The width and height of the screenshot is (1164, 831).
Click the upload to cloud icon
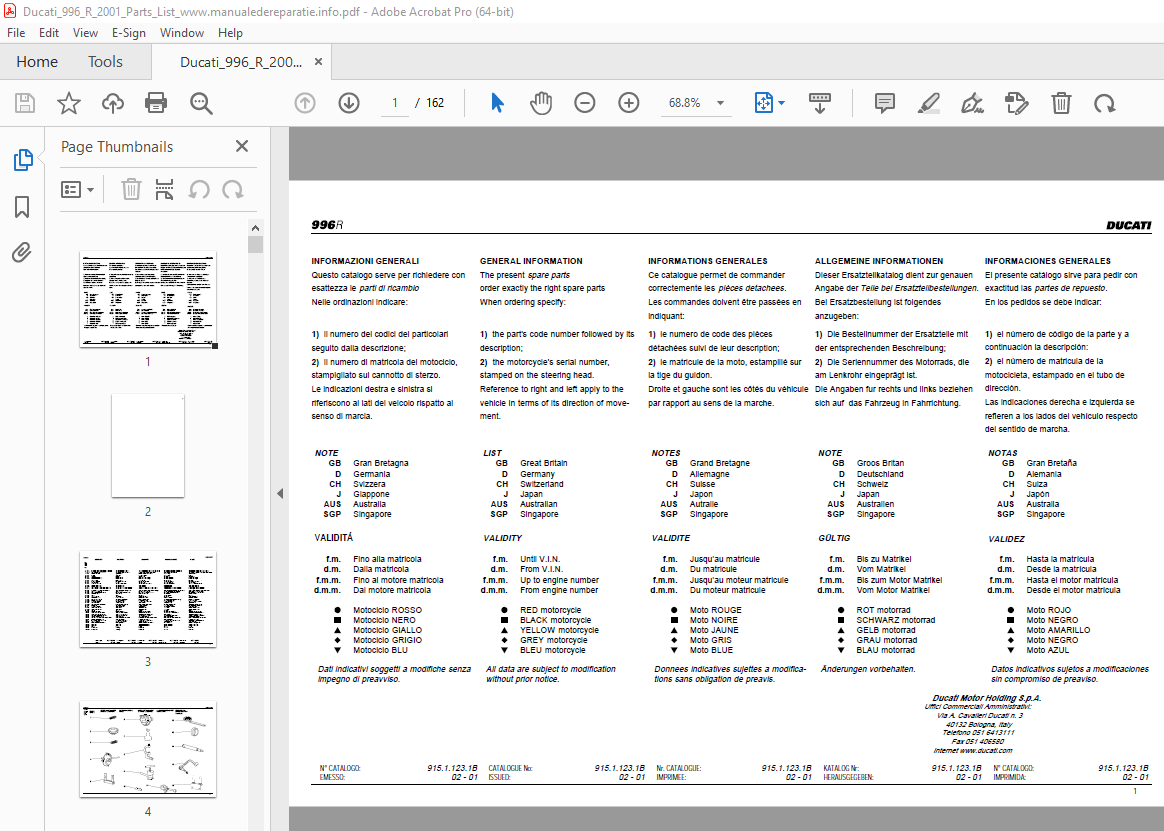pyautogui.click(x=113, y=102)
